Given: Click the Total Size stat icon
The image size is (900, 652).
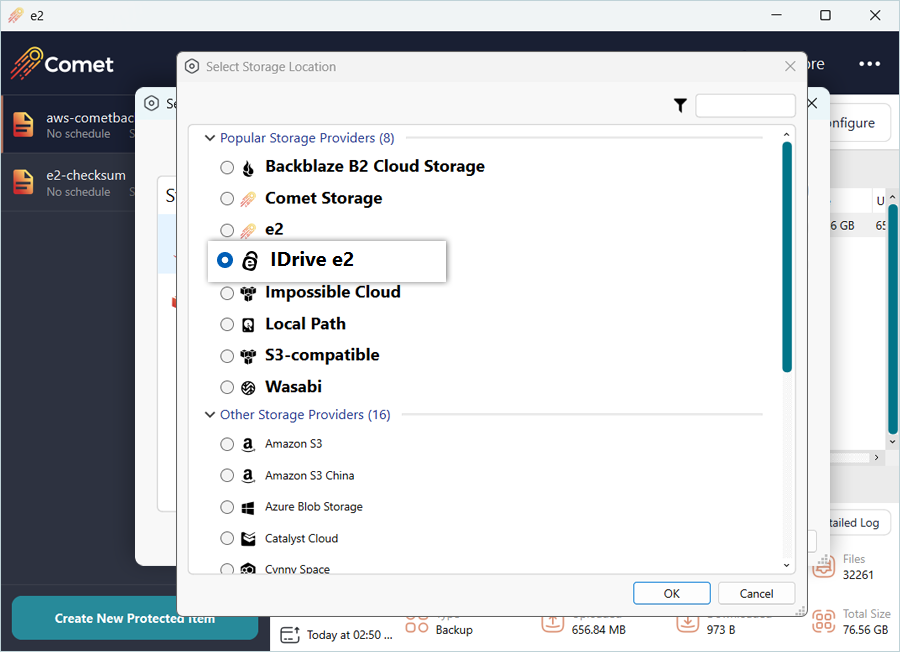Looking at the screenshot, I should pyautogui.click(x=824, y=622).
